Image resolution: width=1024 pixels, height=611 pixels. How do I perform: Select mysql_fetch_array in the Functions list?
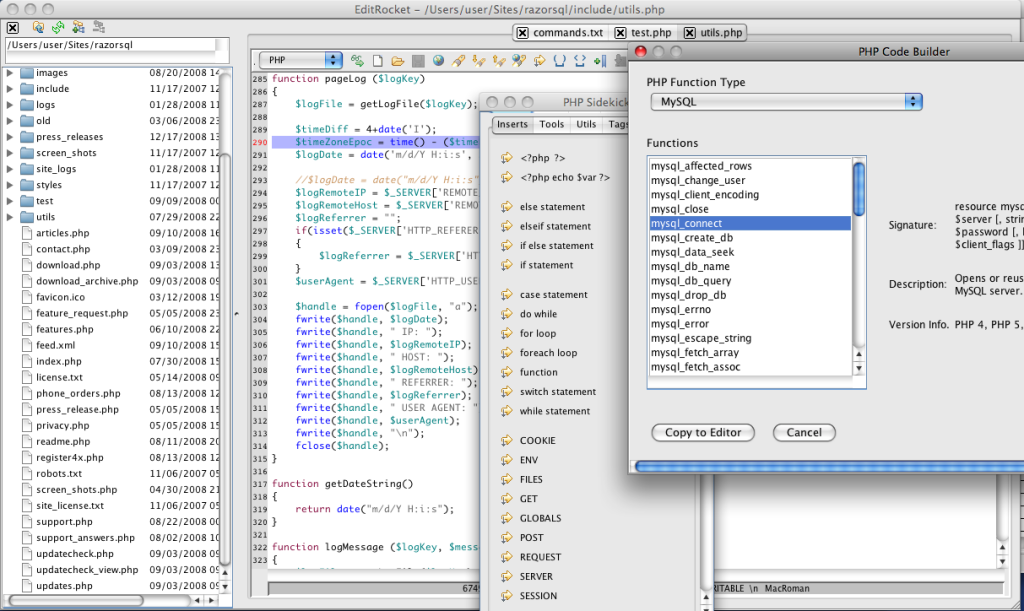point(694,353)
